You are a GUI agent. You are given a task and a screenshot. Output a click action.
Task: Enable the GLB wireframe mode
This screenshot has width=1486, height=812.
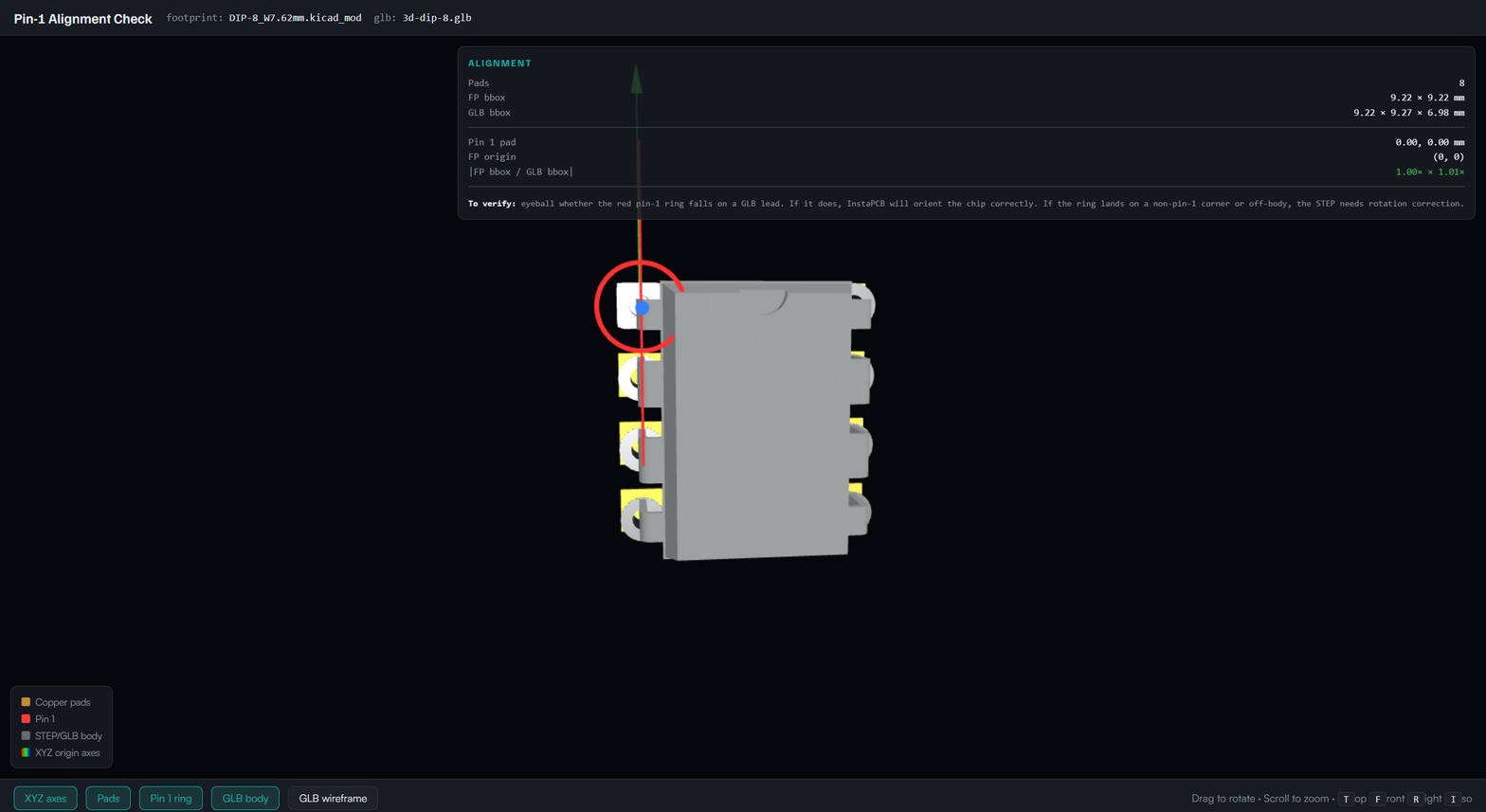click(333, 798)
